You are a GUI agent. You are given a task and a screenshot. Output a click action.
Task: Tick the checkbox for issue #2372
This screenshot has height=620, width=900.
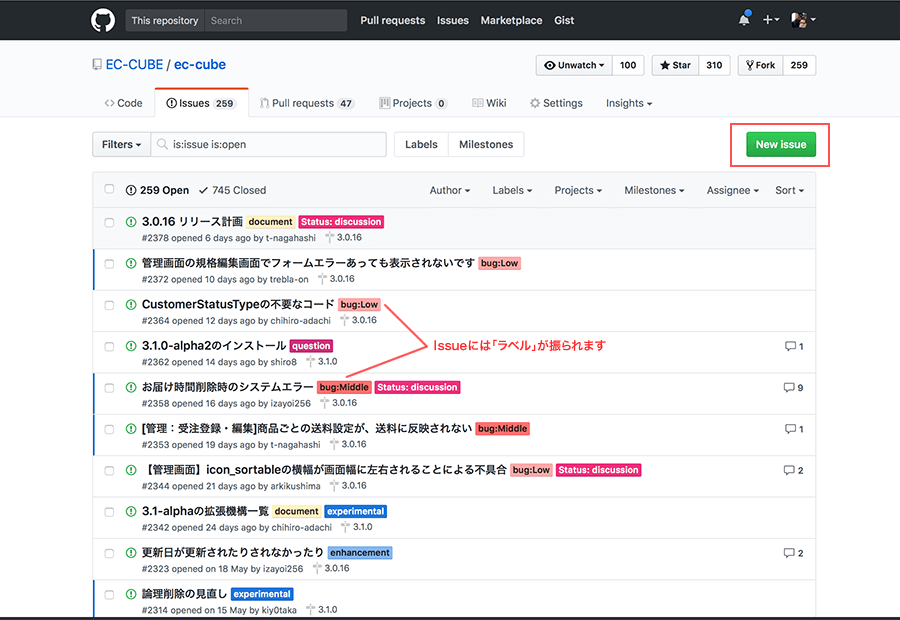tap(109, 263)
